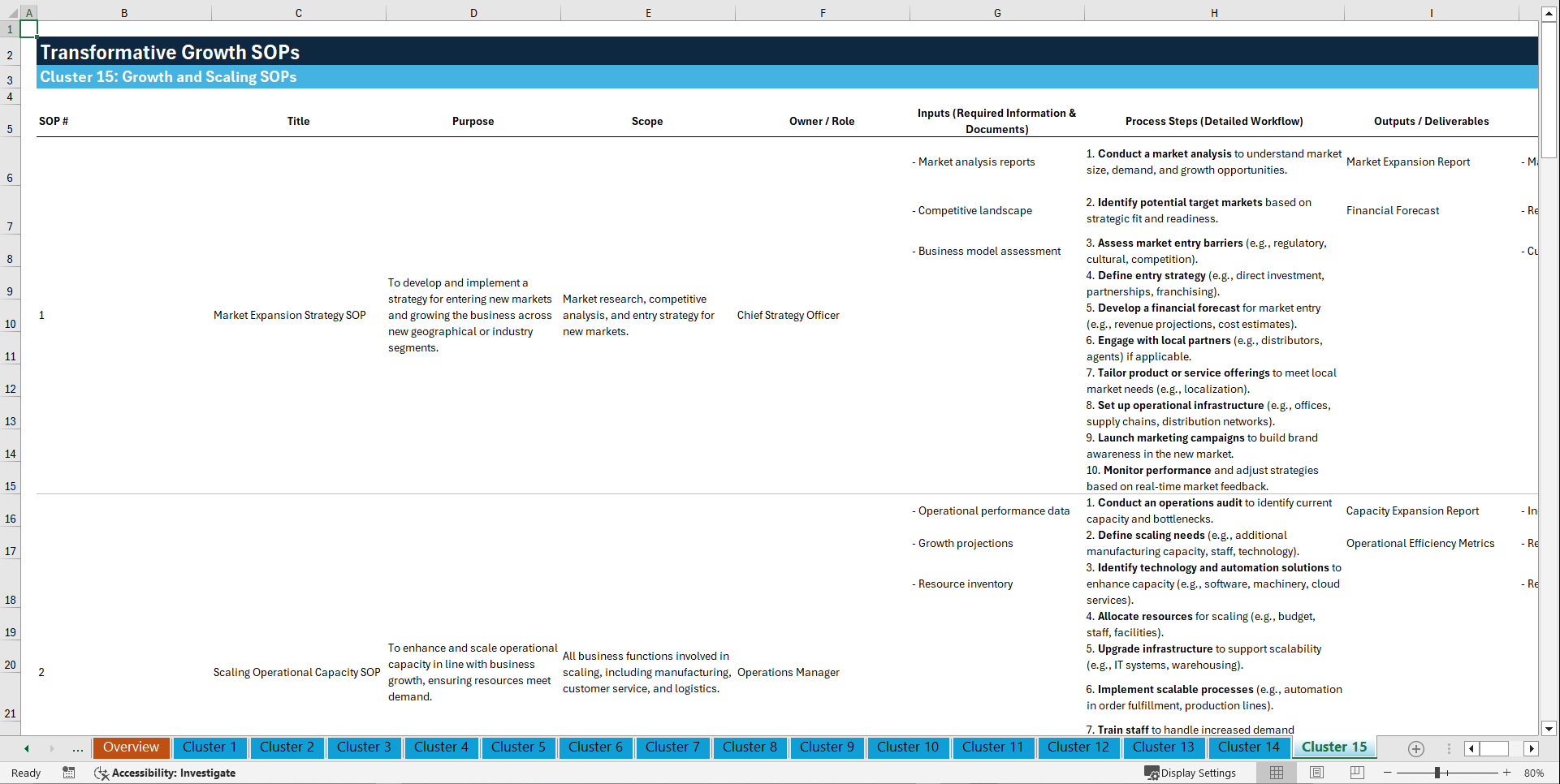Switch to the Cluster 7 sheet tab
The width and height of the screenshot is (1560, 784).
pyautogui.click(x=672, y=747)
